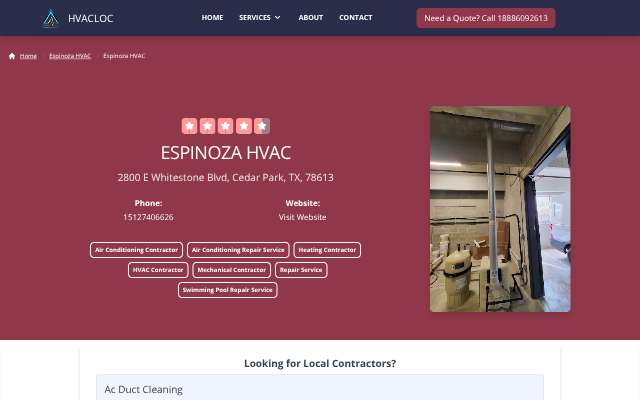Click the second rating star

point(207,126)
